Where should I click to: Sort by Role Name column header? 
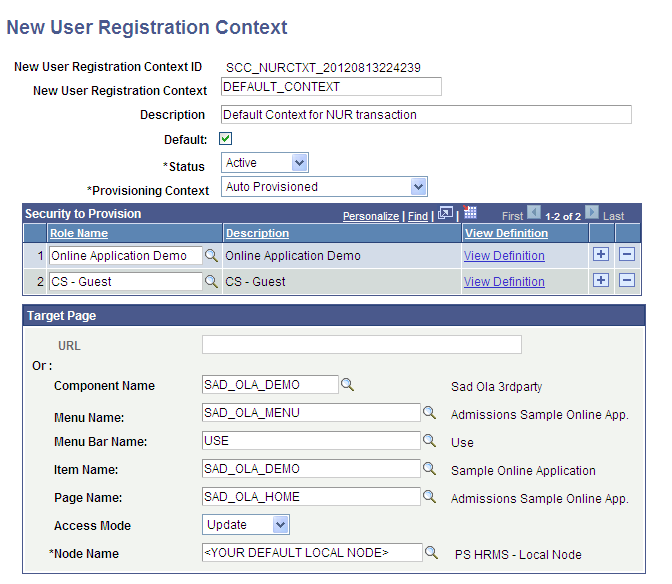[78, 233]
